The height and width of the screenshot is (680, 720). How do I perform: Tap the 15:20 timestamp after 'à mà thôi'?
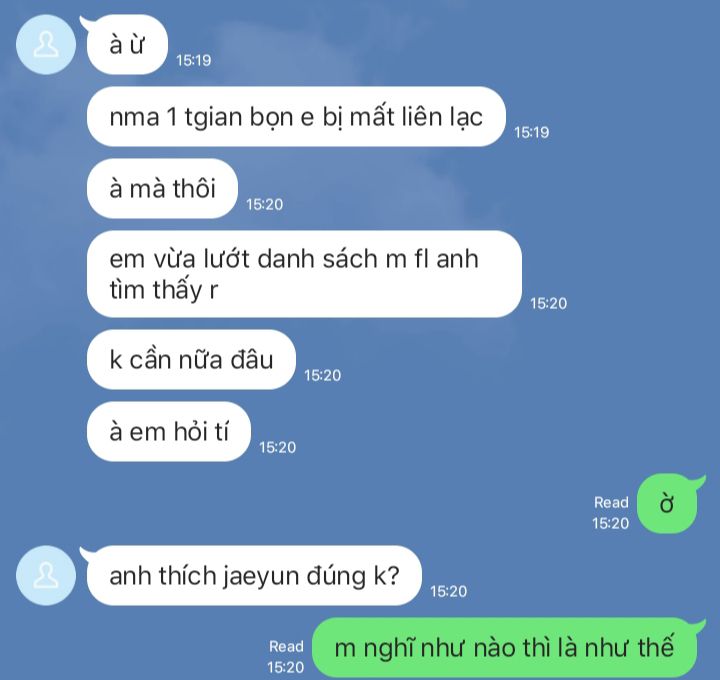[x=264, y=204]
